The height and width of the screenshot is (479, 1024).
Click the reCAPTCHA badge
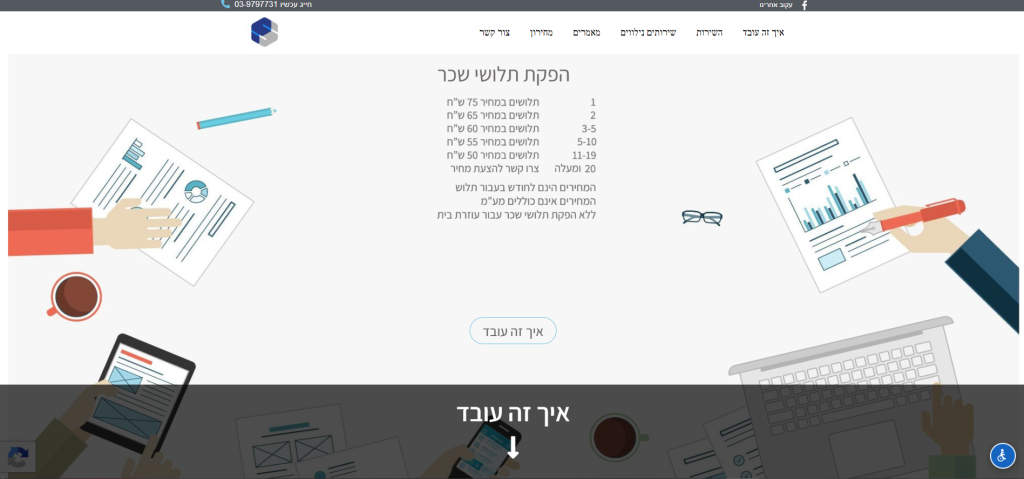click(x=18, y=457)
